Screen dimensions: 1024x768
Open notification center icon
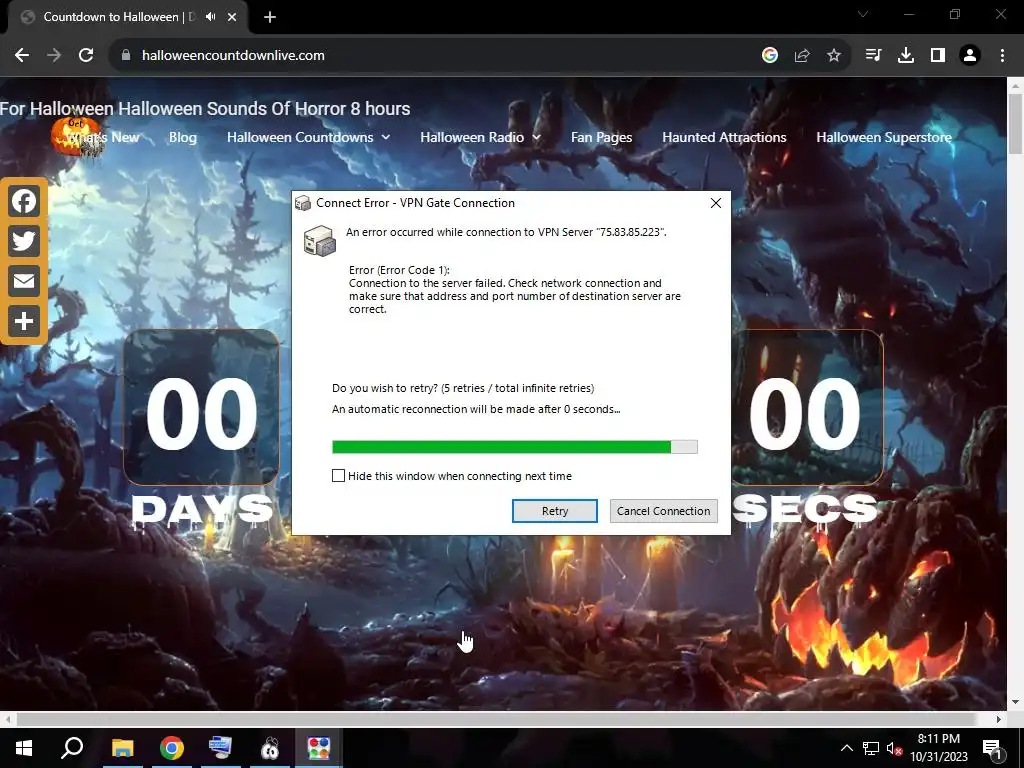992,748
